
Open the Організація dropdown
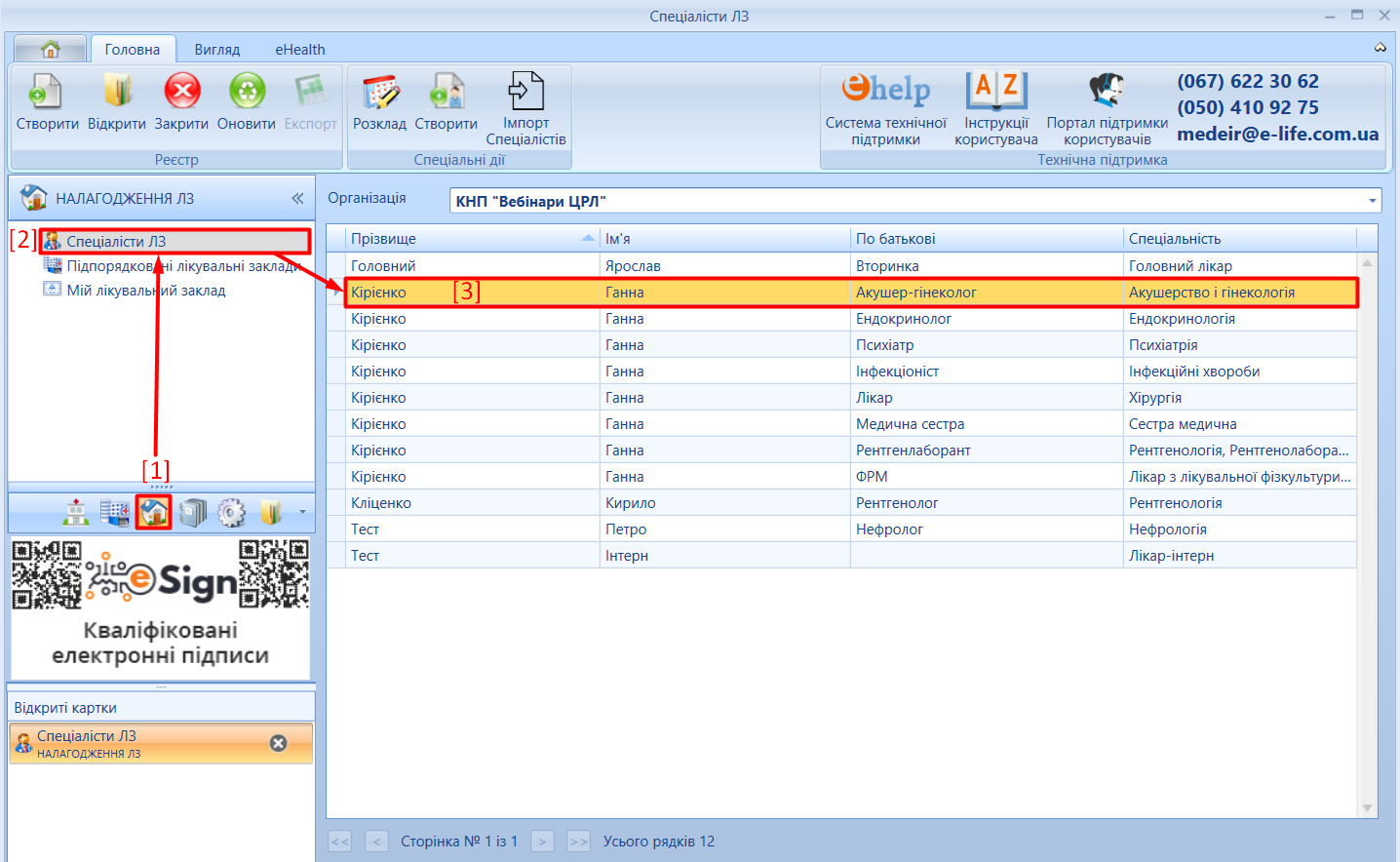point(1373,201)
